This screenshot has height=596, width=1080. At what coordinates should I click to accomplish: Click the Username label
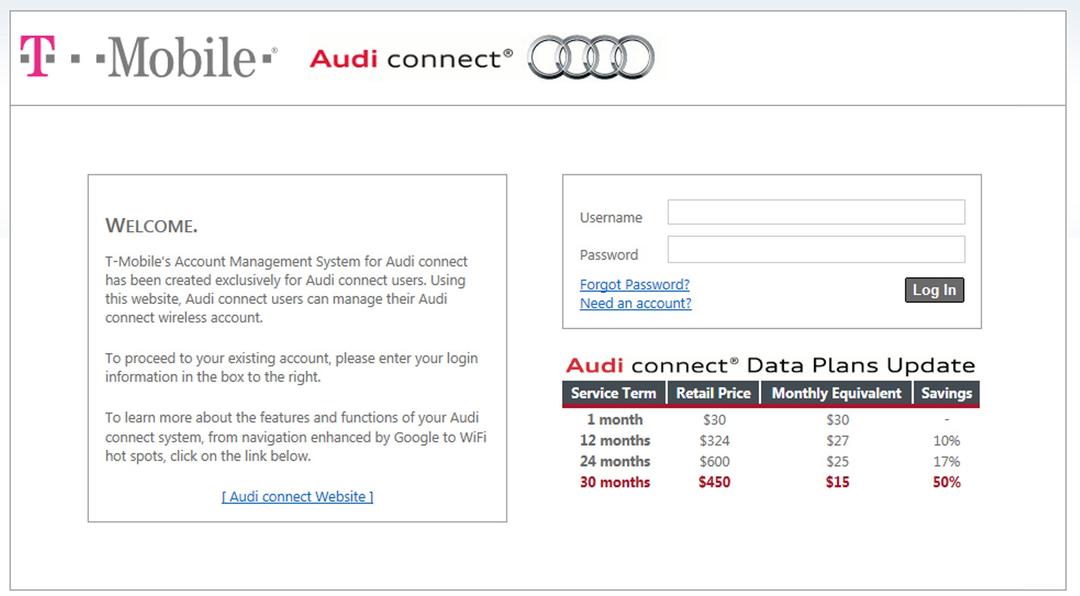[x=610, y=218]
